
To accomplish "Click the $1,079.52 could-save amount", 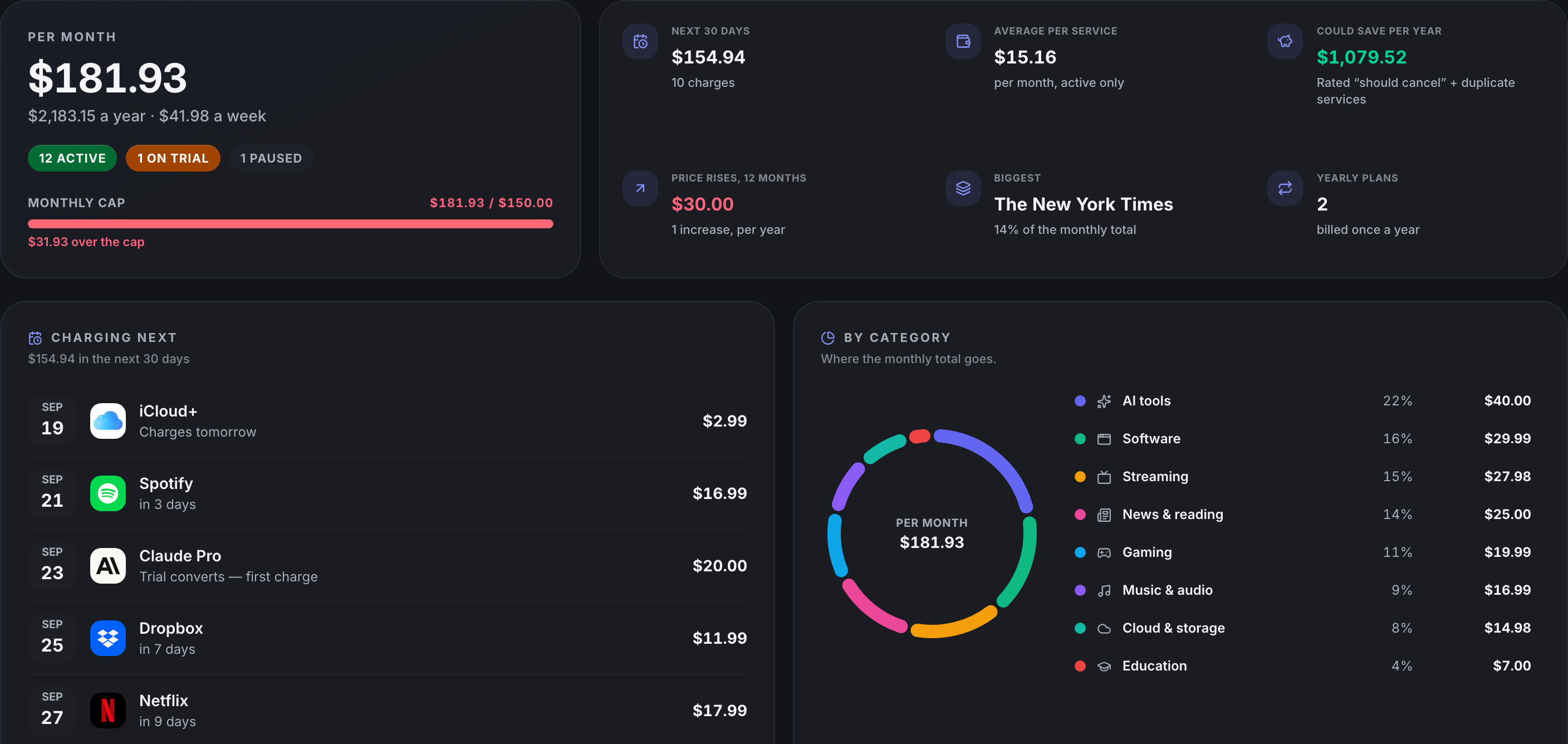I will 1361,57.
